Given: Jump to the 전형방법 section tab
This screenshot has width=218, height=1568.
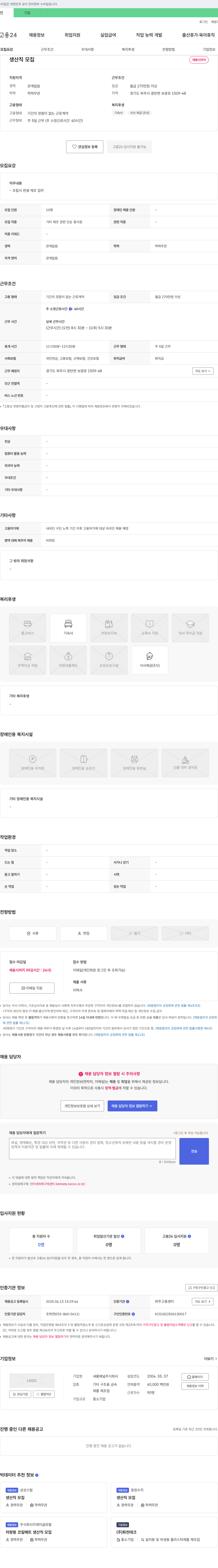Looking at the screenshot, I should [168, 49].
